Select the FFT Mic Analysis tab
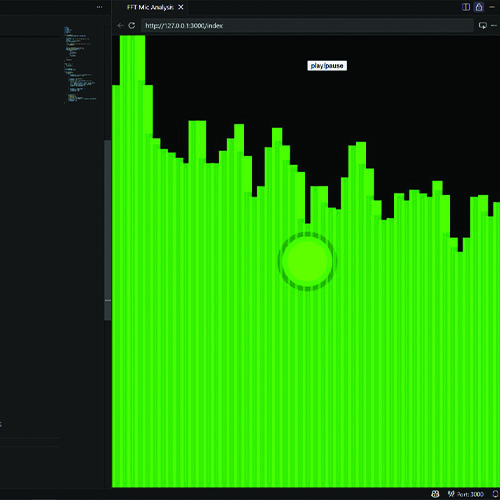The height and width of the screenshot is (500, 500). 150,7
